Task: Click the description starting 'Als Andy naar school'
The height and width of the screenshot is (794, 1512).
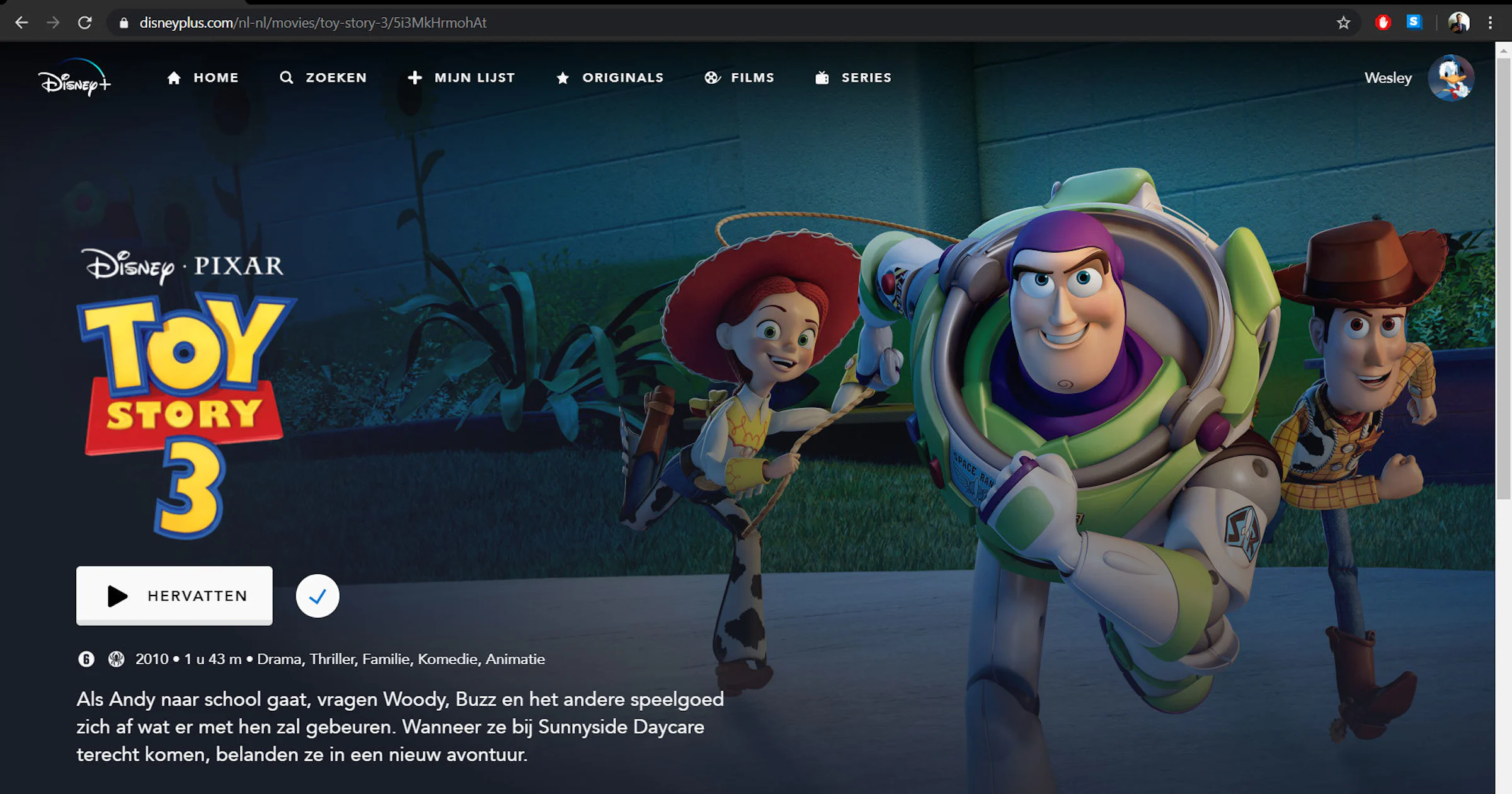Action: pyautogui.click(x=400, y=727)
